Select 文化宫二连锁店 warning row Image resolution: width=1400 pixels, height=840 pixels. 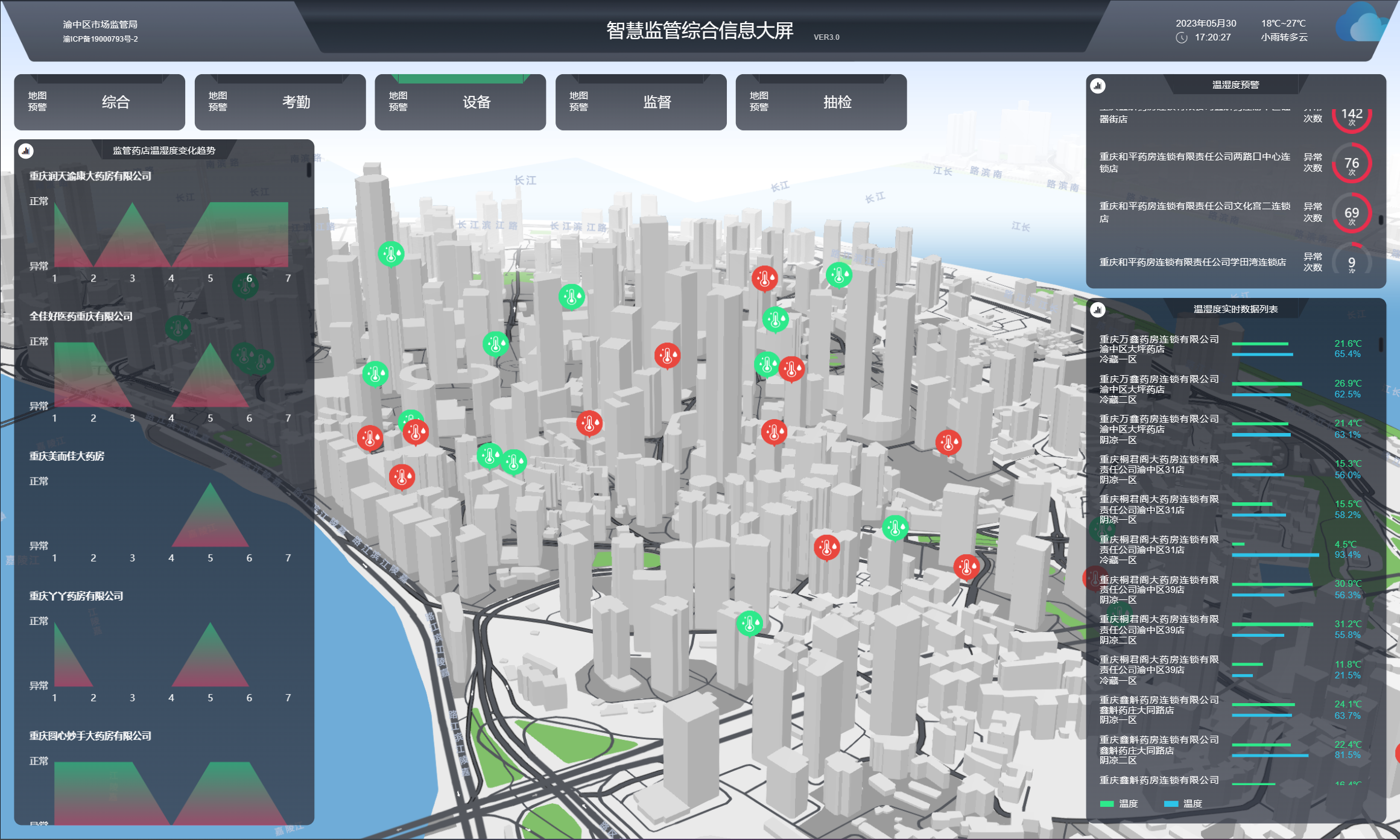click(x=1235, y=213)
